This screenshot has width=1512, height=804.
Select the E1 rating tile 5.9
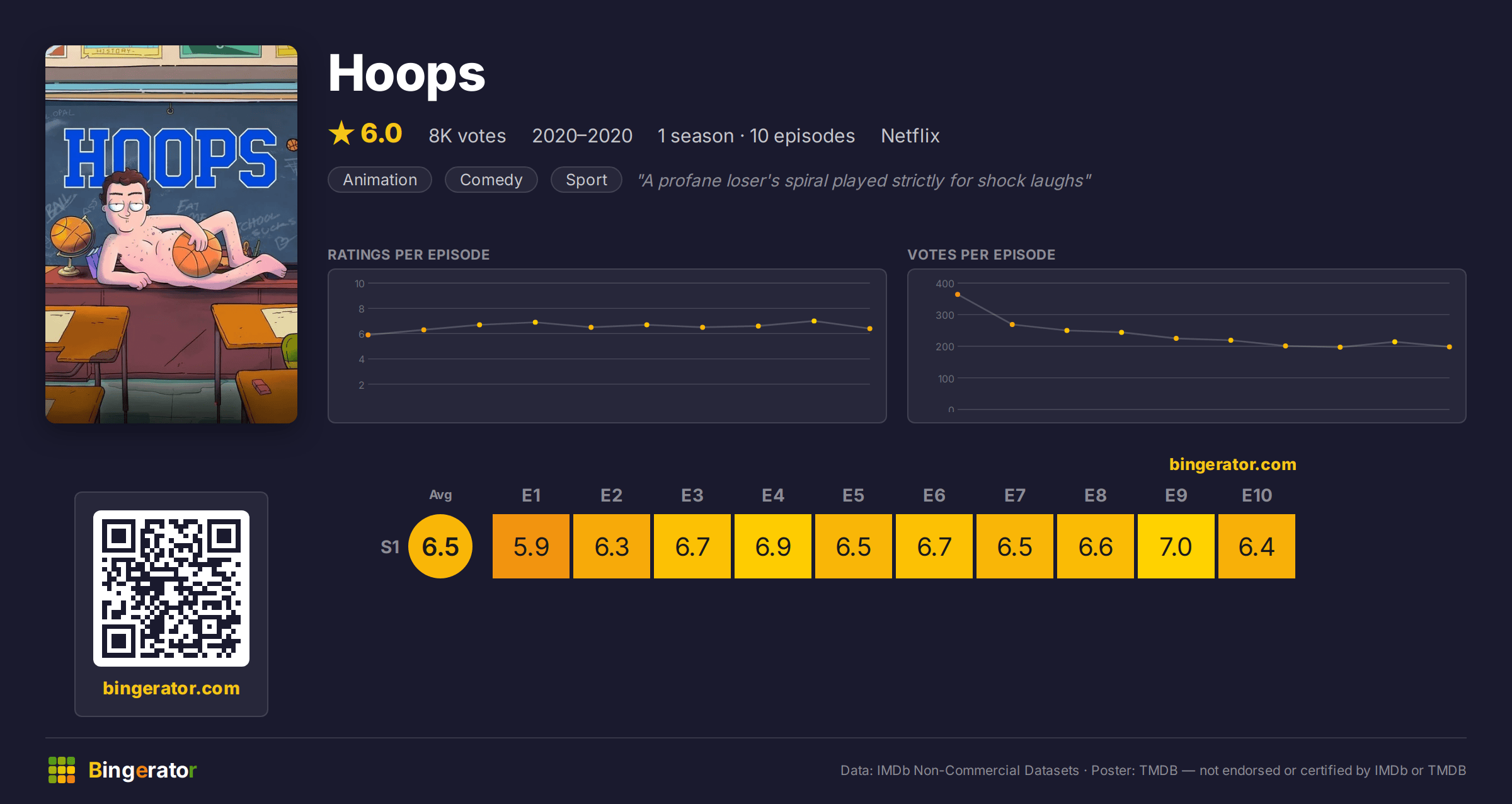pyautogui.click(x=531, y=546)
